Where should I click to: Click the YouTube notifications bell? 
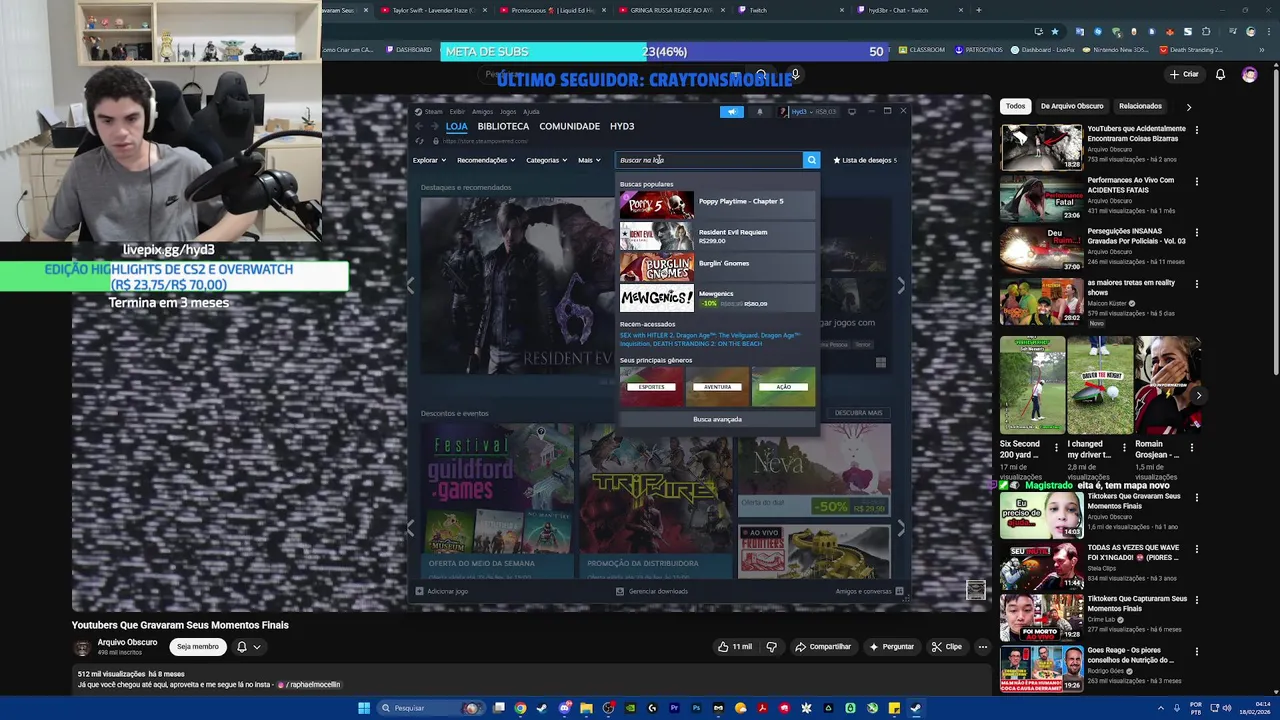point(1220,74)
